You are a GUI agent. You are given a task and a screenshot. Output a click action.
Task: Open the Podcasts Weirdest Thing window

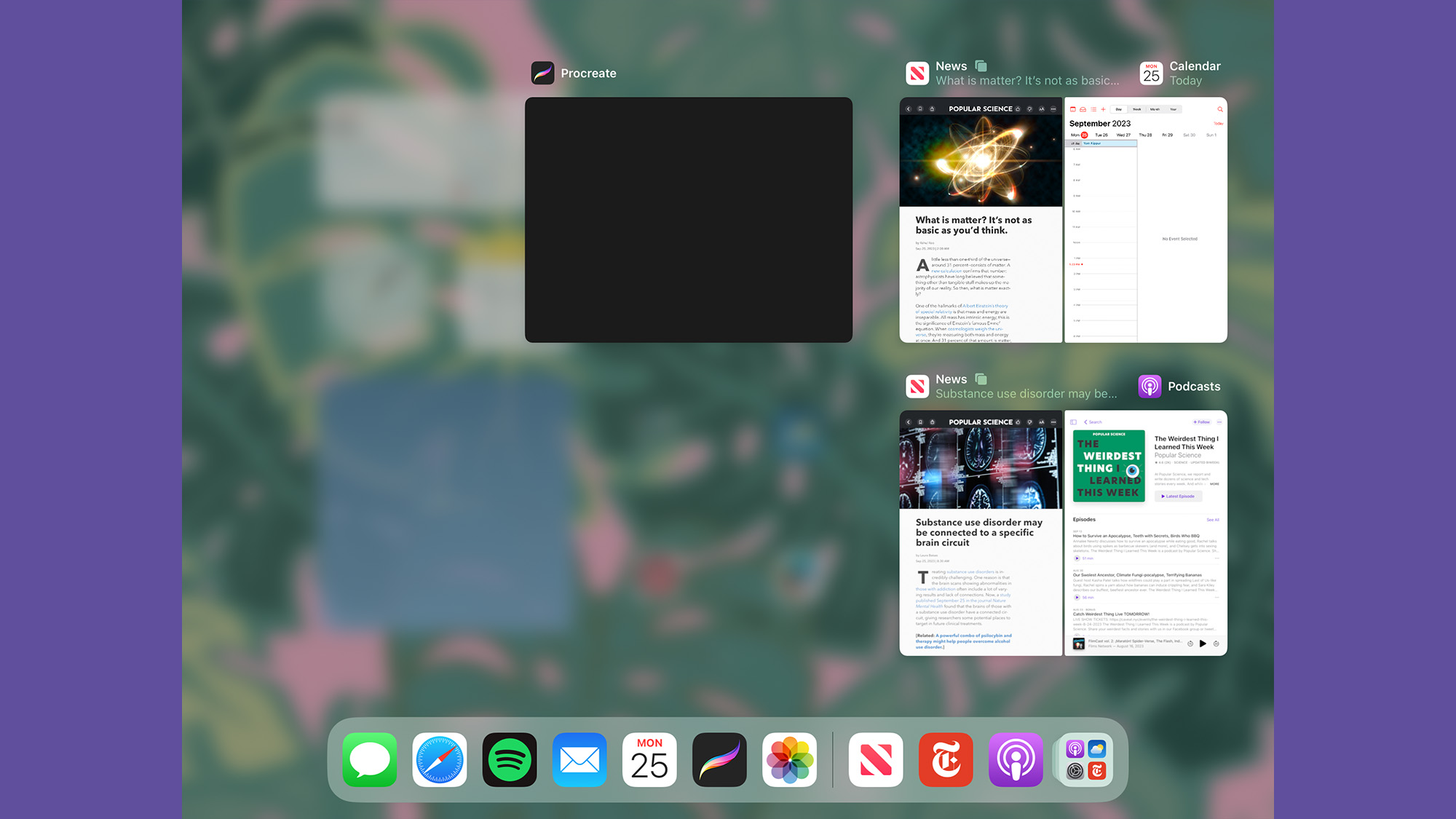pyautogui.click(x=1146, y=533)
